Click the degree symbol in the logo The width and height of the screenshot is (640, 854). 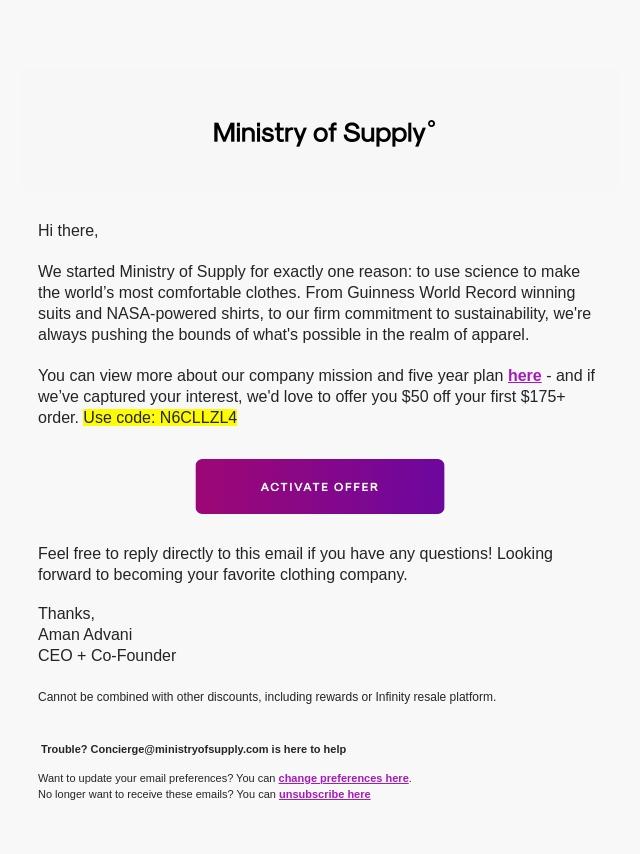(431, 125)
